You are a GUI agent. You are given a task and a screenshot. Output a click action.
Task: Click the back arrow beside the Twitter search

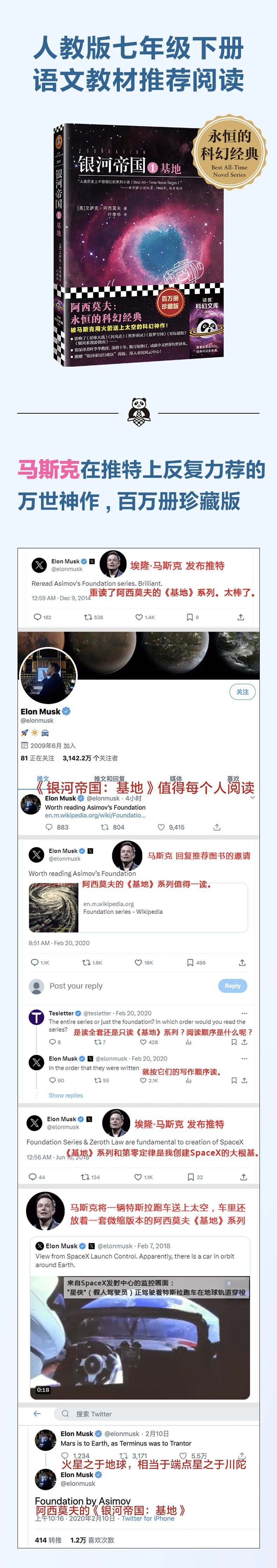point(37,1413)
